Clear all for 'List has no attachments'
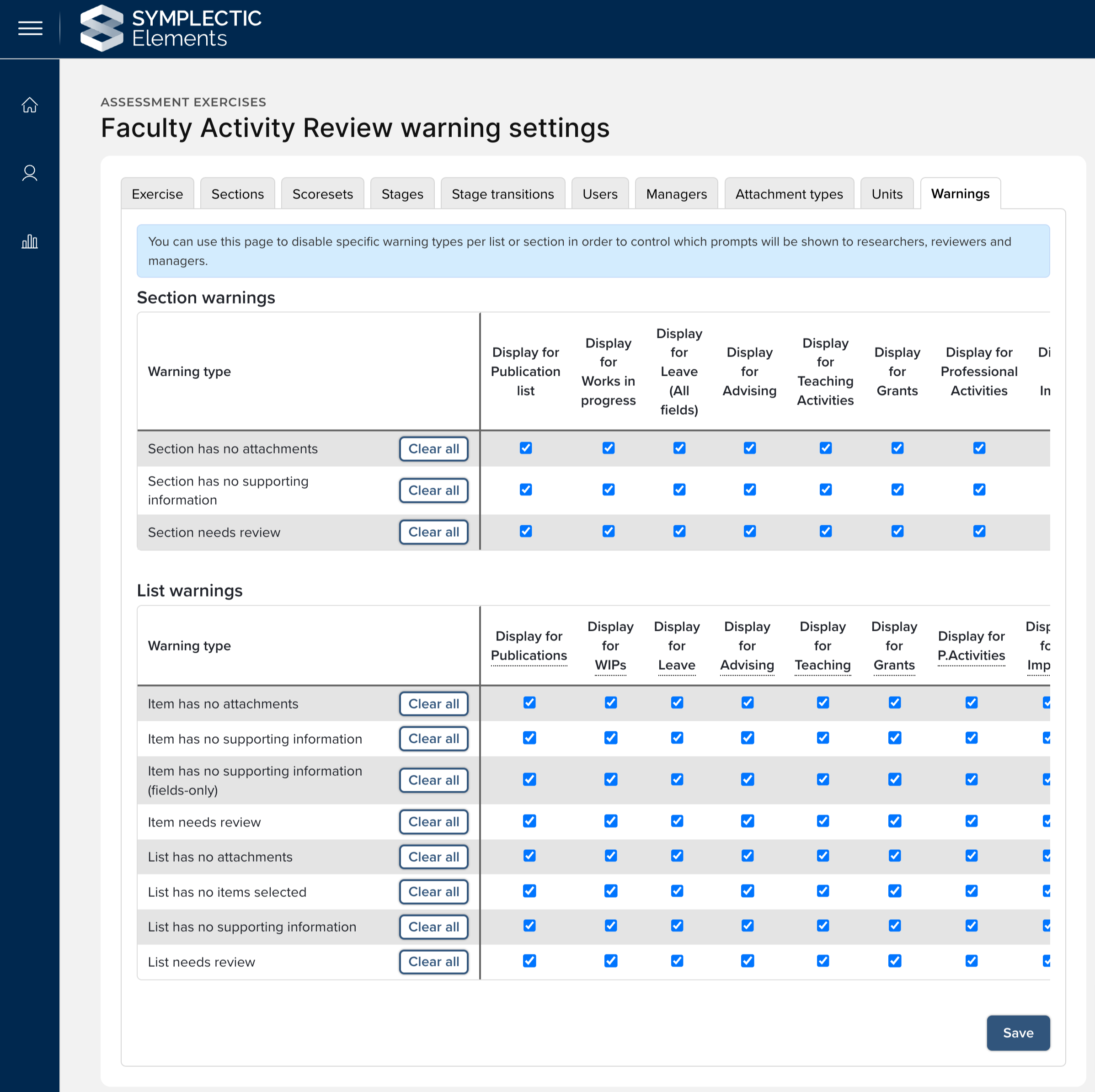 [433, 857]
